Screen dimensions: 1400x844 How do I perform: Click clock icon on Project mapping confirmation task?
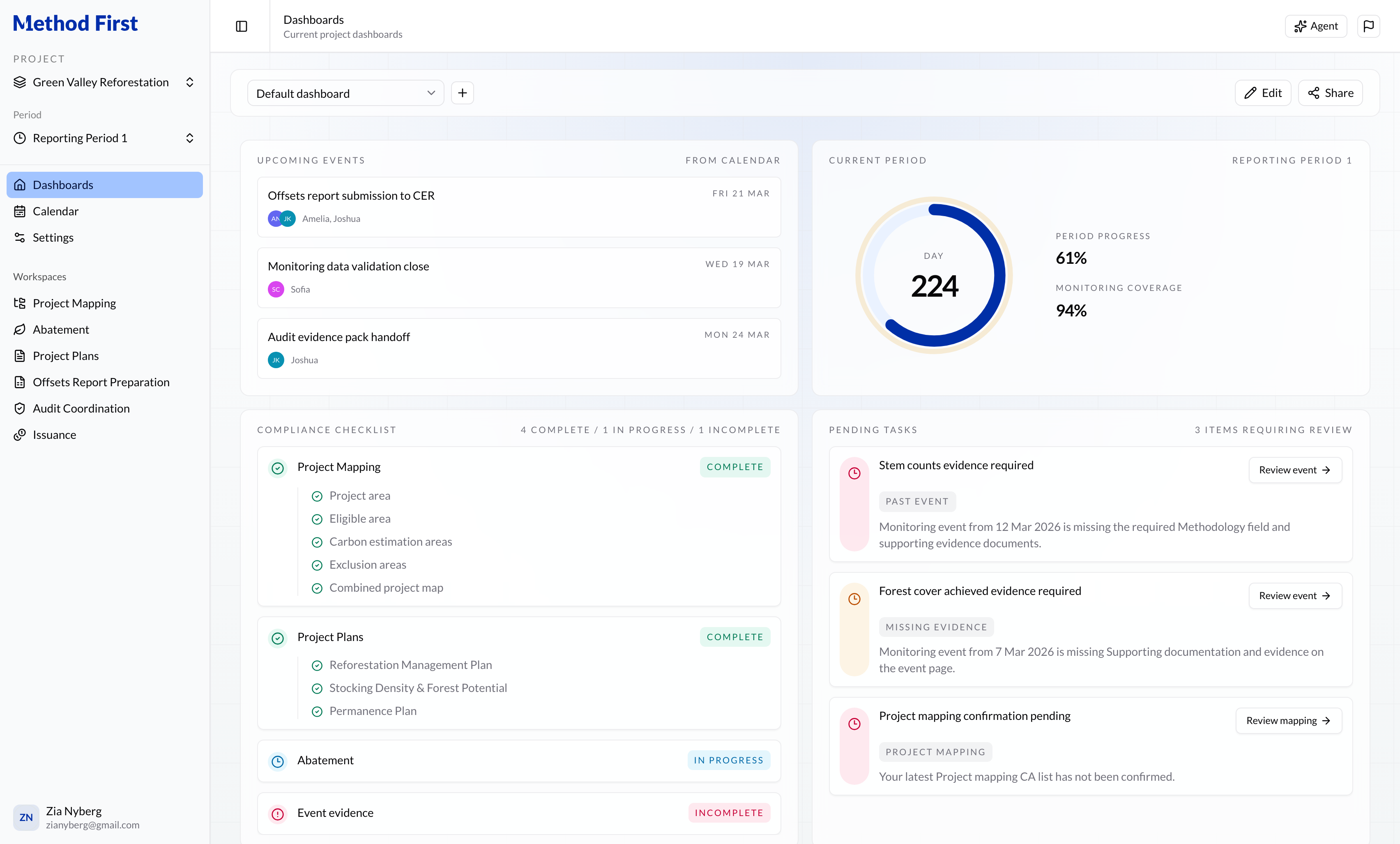pyautogui.click(x=854, y=724)
